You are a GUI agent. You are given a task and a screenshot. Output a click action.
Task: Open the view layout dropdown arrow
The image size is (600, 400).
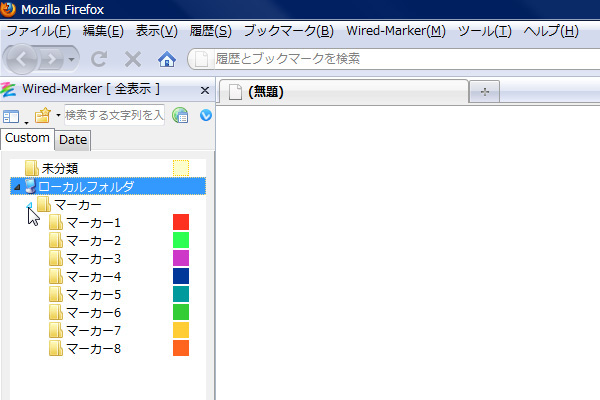click(26, 122)
